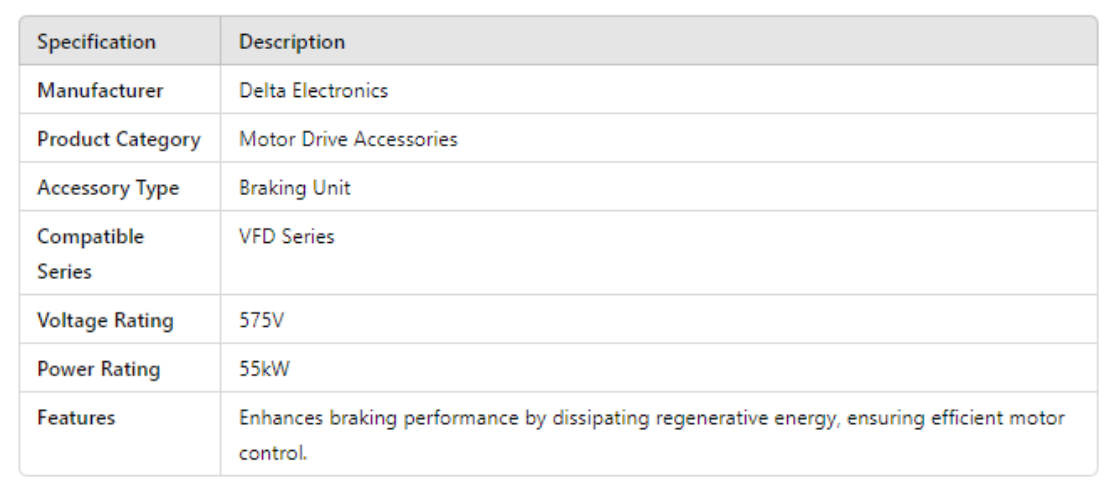Click Motor Drive Accessories text
This screenshot has height=500, width=1112.
[348, 139]
